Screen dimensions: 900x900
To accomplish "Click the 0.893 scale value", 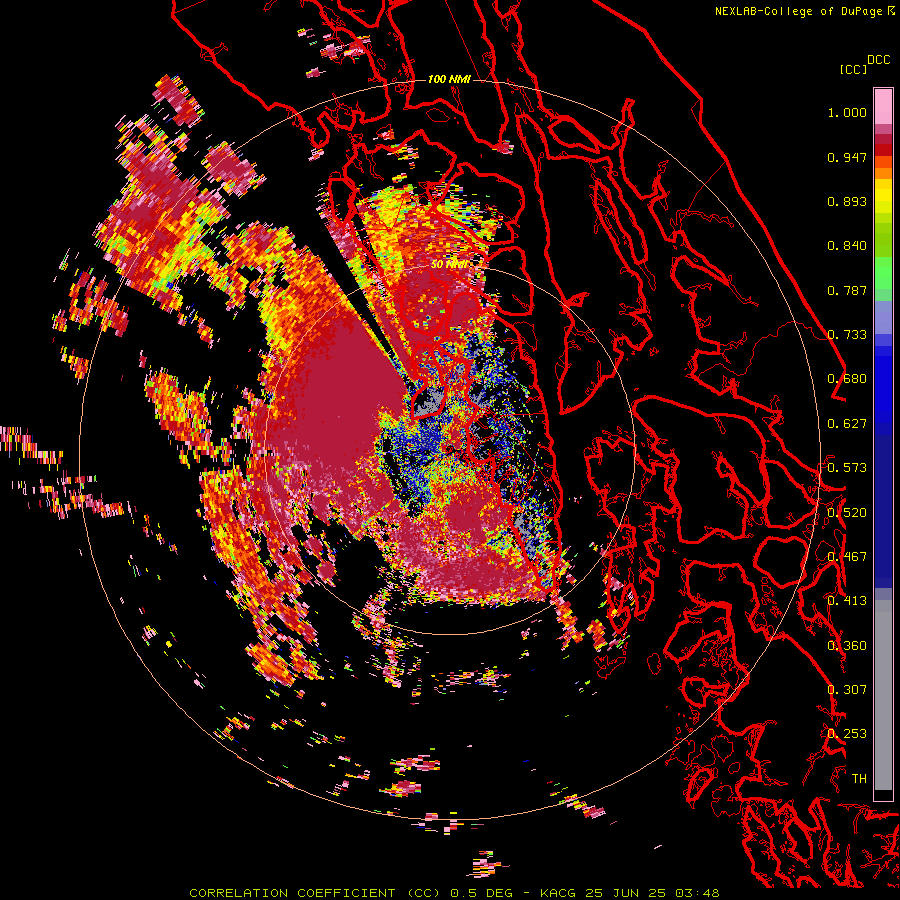I will pyautogui.click(x=847, y=201).
